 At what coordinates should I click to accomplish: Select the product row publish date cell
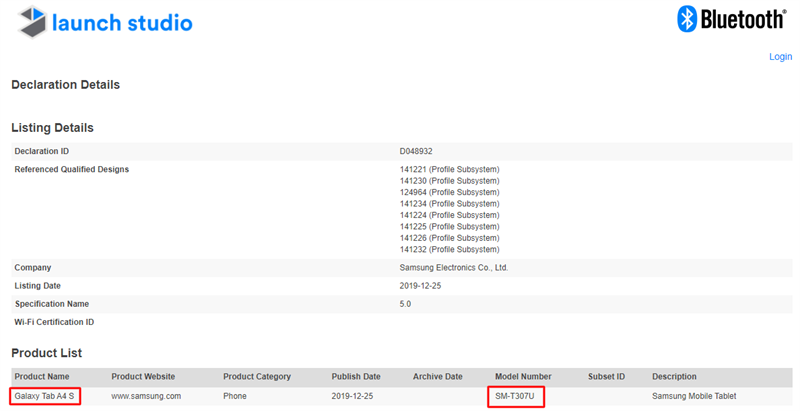[x=352, y=396]
